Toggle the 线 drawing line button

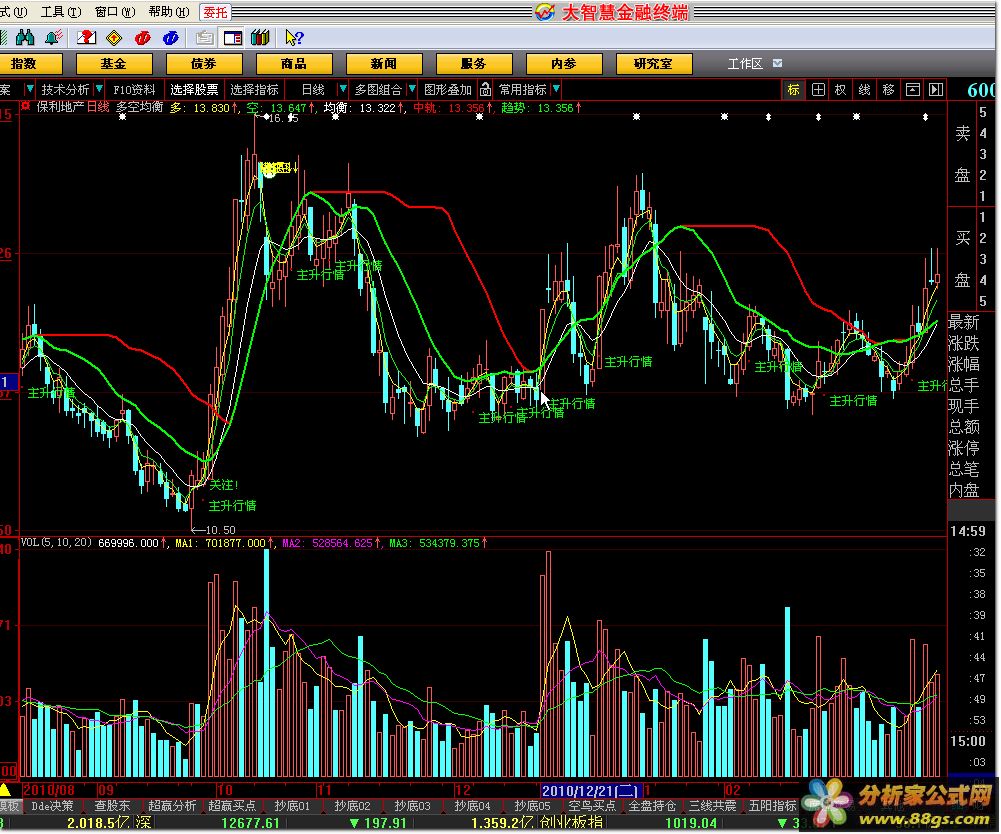[x=864, y=90]
